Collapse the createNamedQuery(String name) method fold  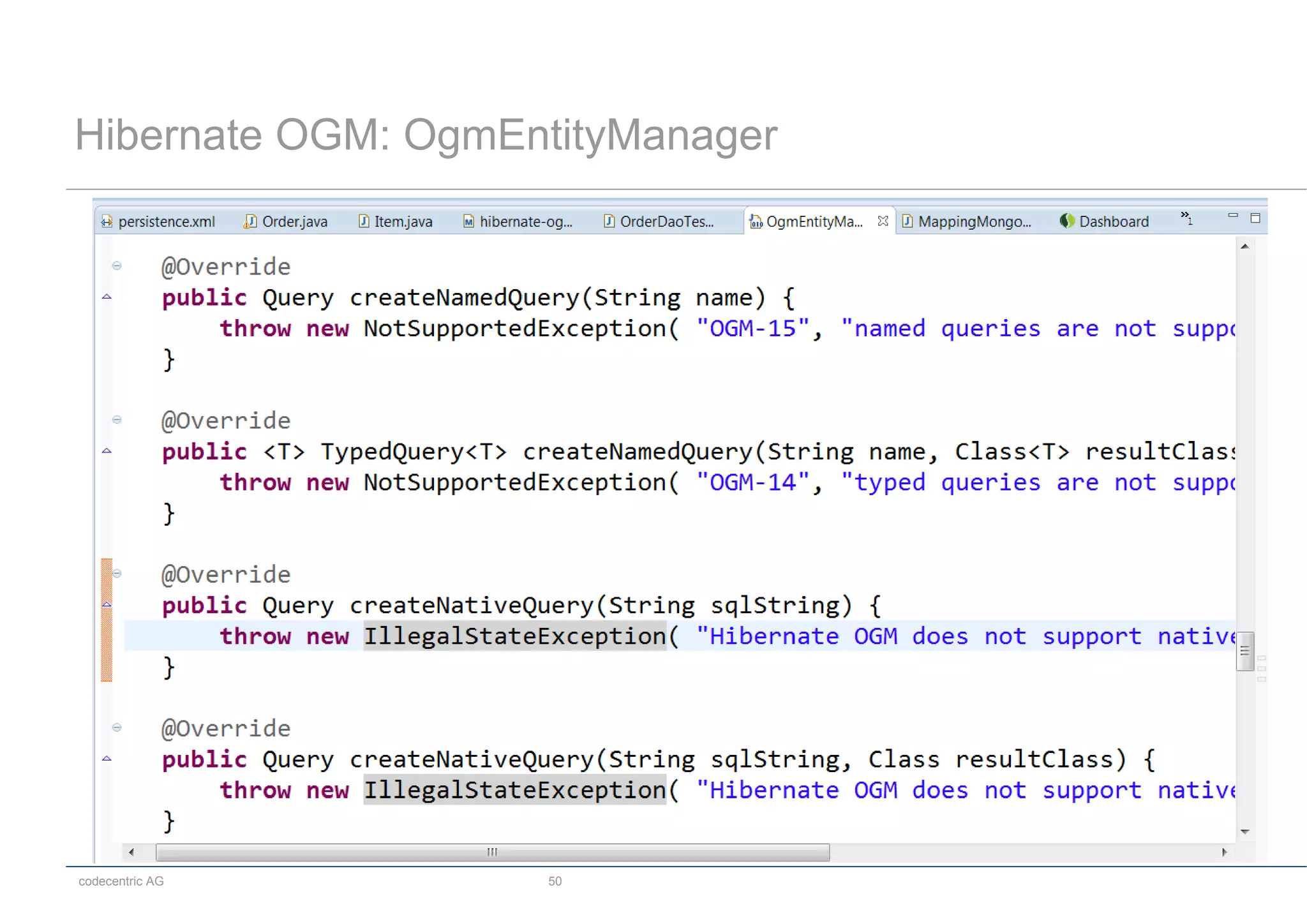117,265
